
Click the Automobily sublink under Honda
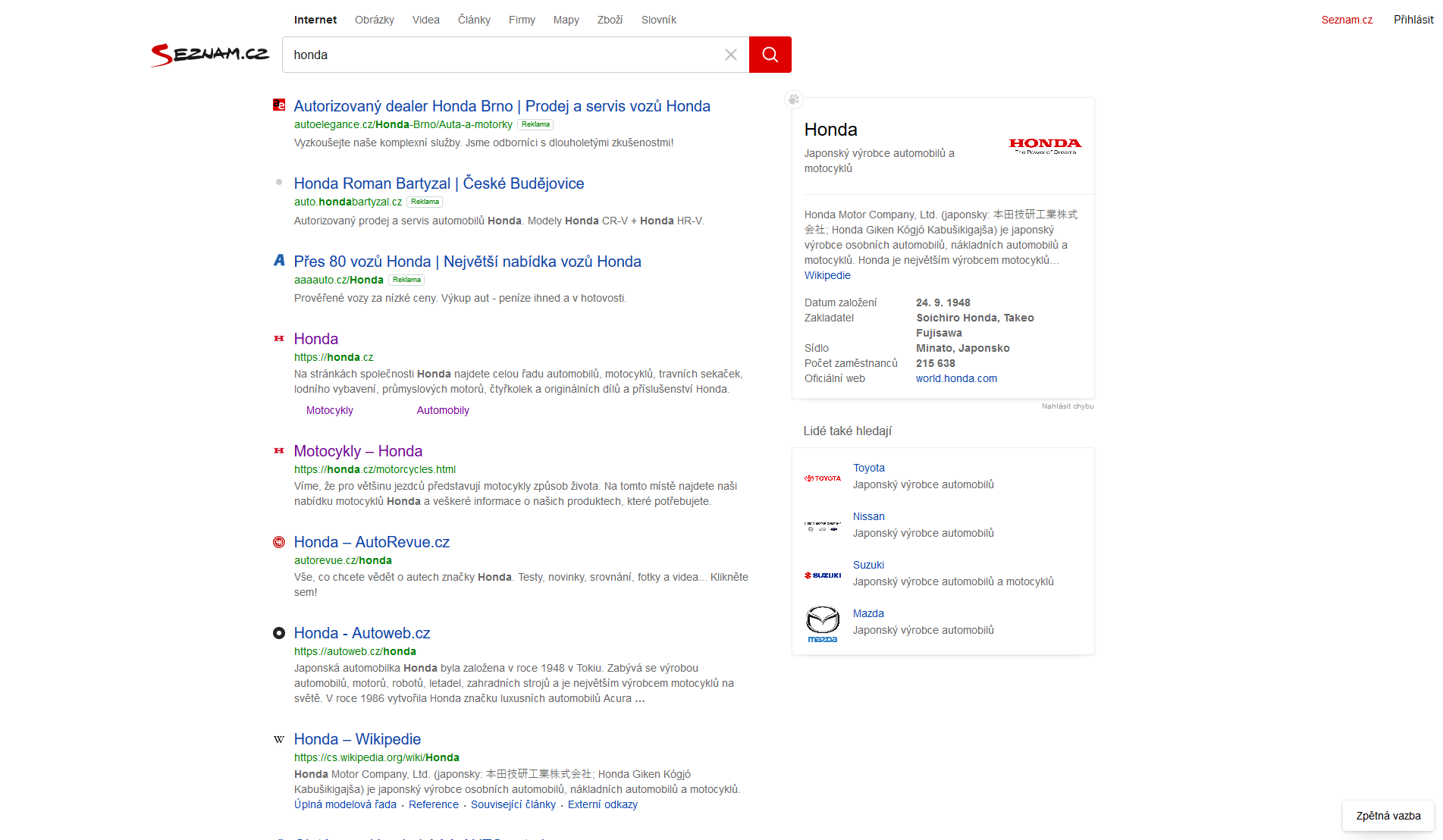tap(443, 410)
